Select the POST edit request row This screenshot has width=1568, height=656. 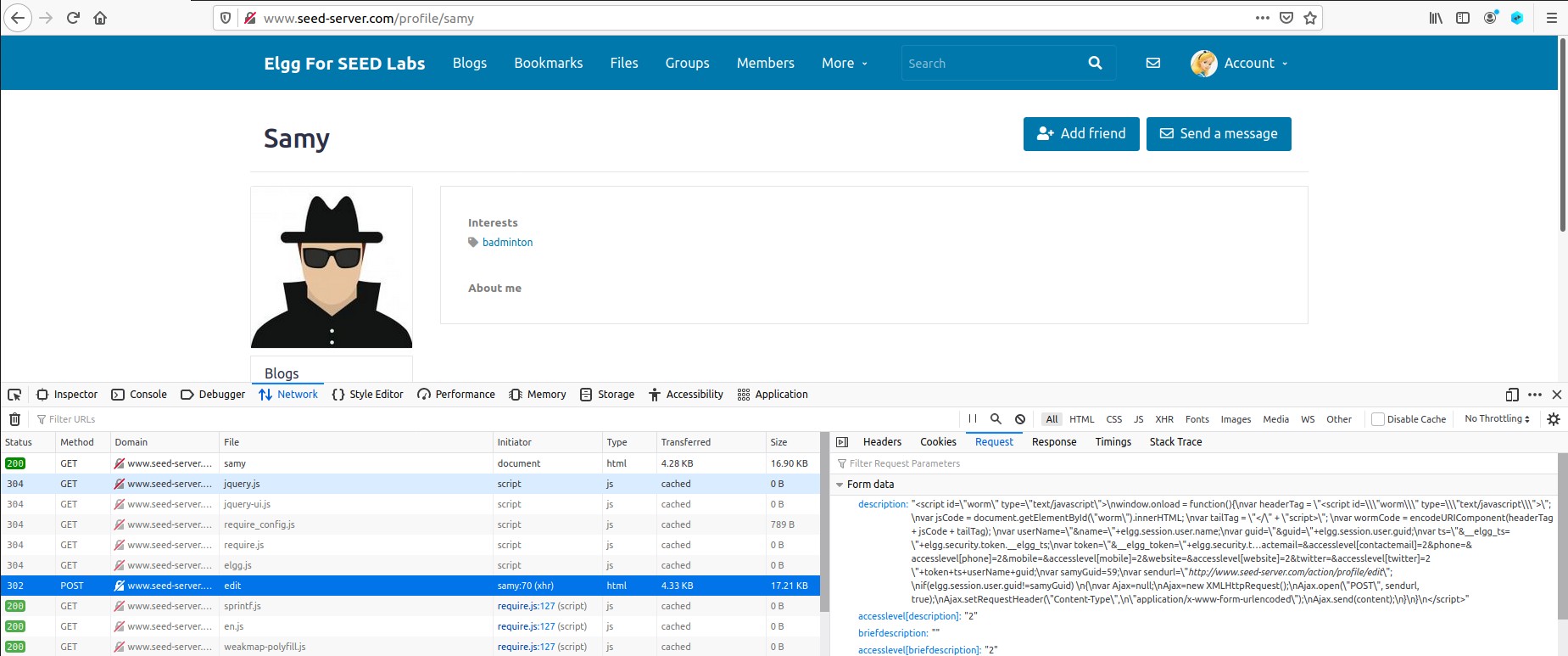coord(410,586)
